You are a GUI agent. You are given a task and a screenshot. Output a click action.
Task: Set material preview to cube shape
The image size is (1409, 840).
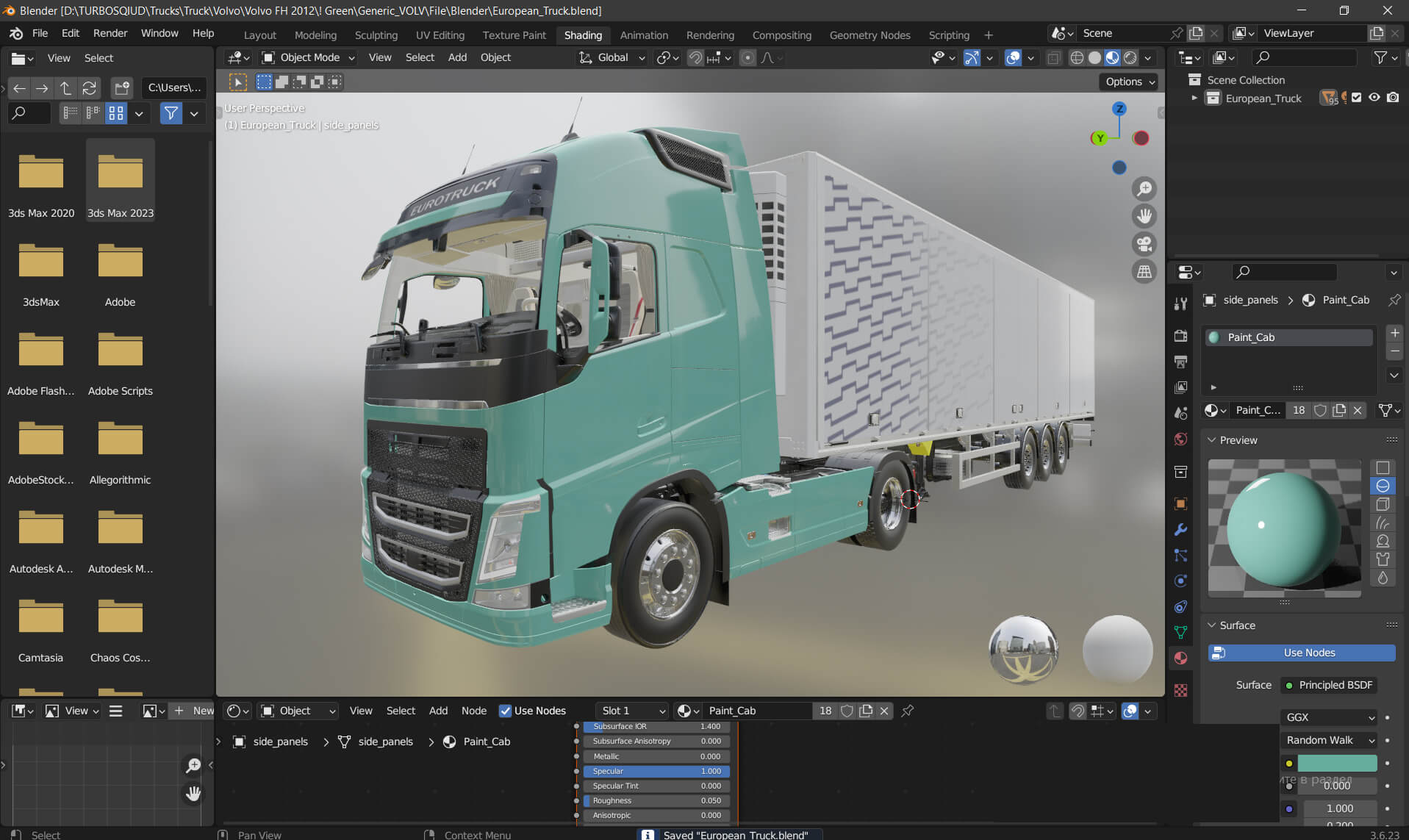tap(1383, 504)
